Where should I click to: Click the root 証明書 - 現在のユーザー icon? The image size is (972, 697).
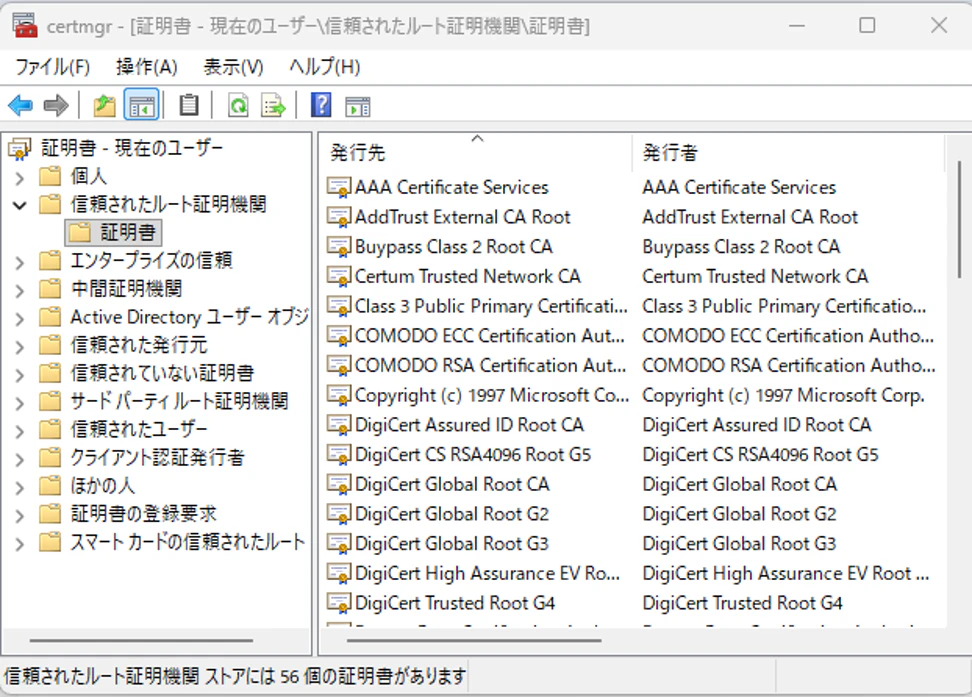pos(20,148)
